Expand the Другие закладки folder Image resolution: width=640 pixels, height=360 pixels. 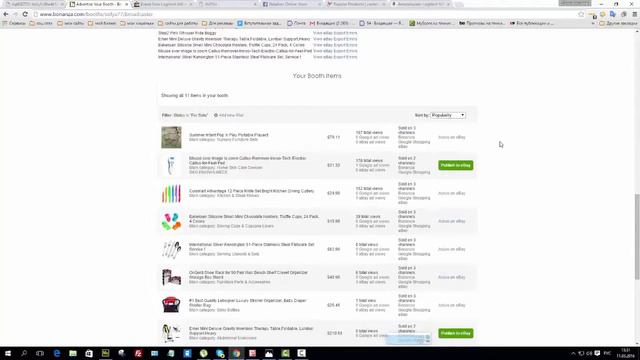coord(618,23)
